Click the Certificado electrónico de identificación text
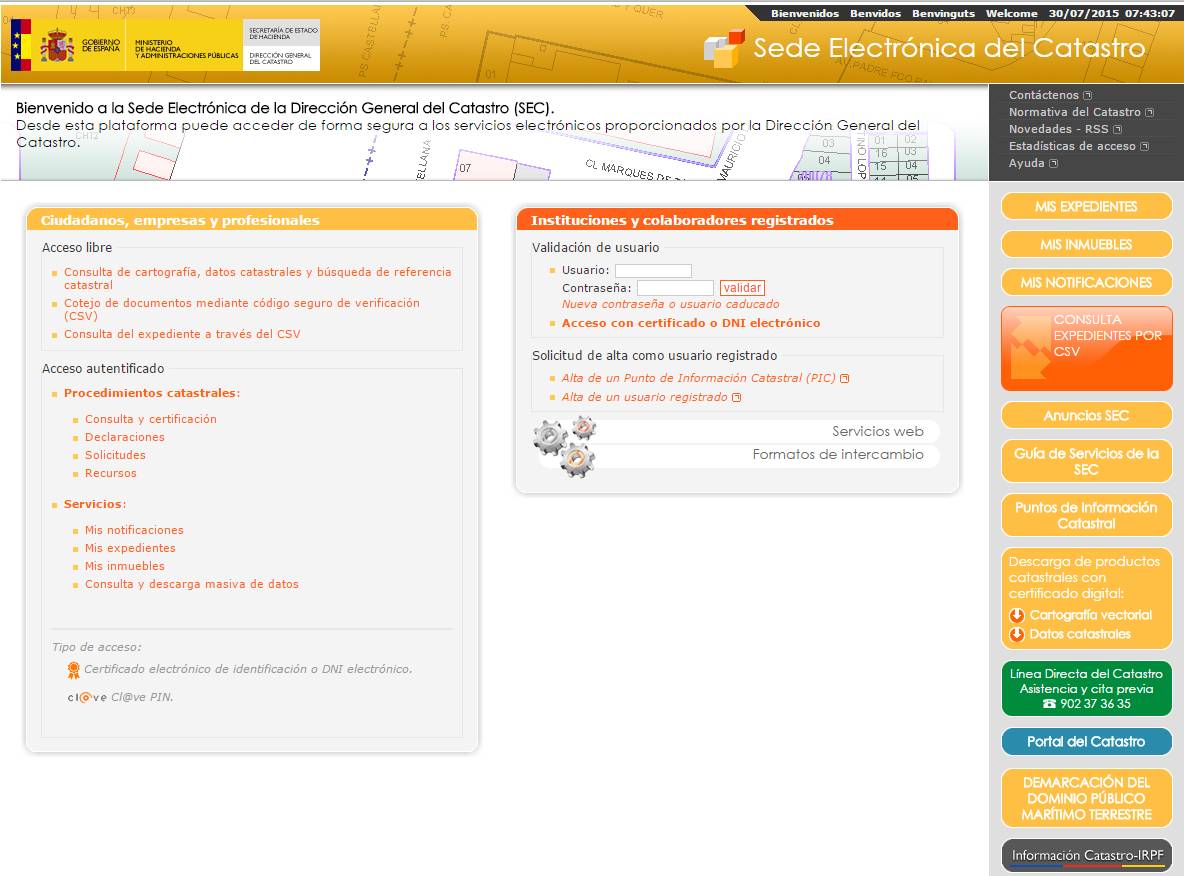1184x876 pixels. [248, 670]
